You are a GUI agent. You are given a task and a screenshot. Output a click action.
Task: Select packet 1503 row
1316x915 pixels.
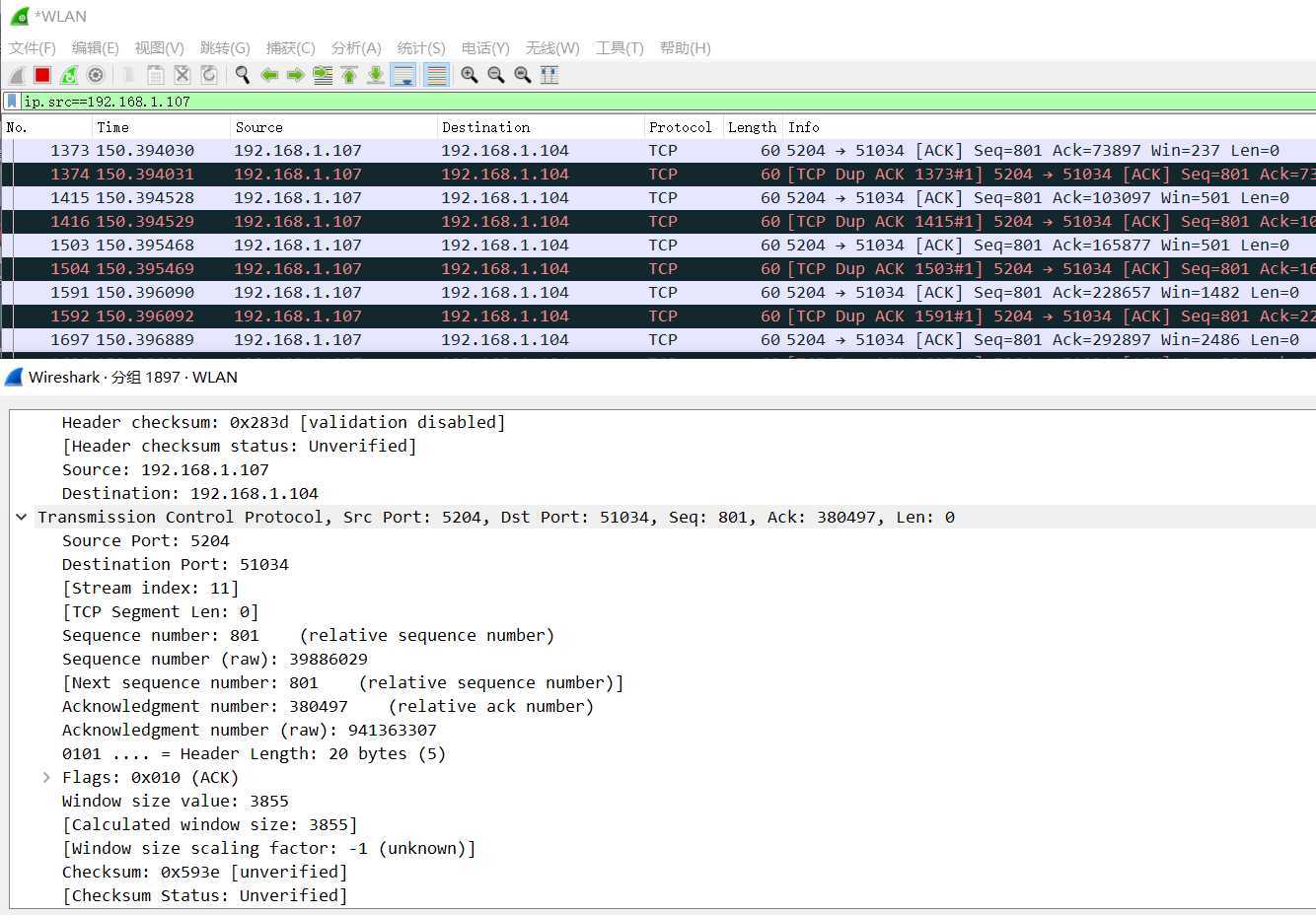point(658,246)
